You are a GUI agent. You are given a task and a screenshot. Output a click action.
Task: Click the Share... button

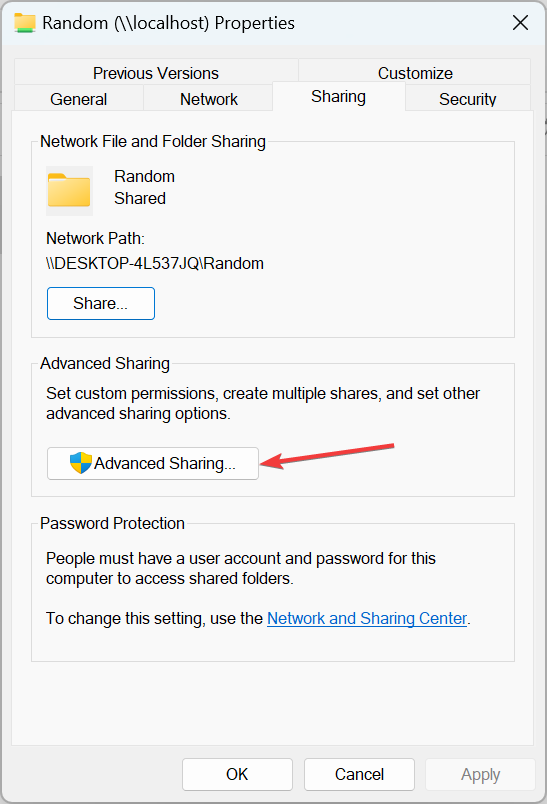(101, 304)
